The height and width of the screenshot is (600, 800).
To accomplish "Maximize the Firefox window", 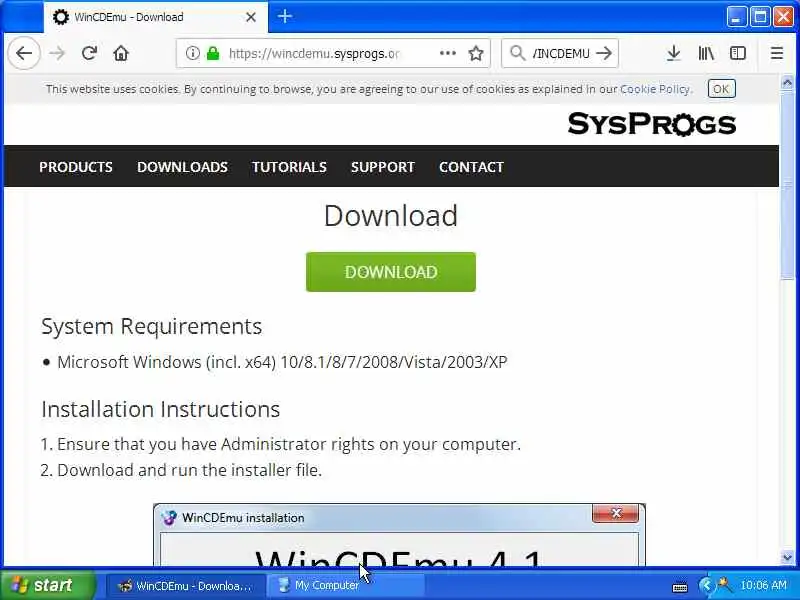I will tap(760, 17).
